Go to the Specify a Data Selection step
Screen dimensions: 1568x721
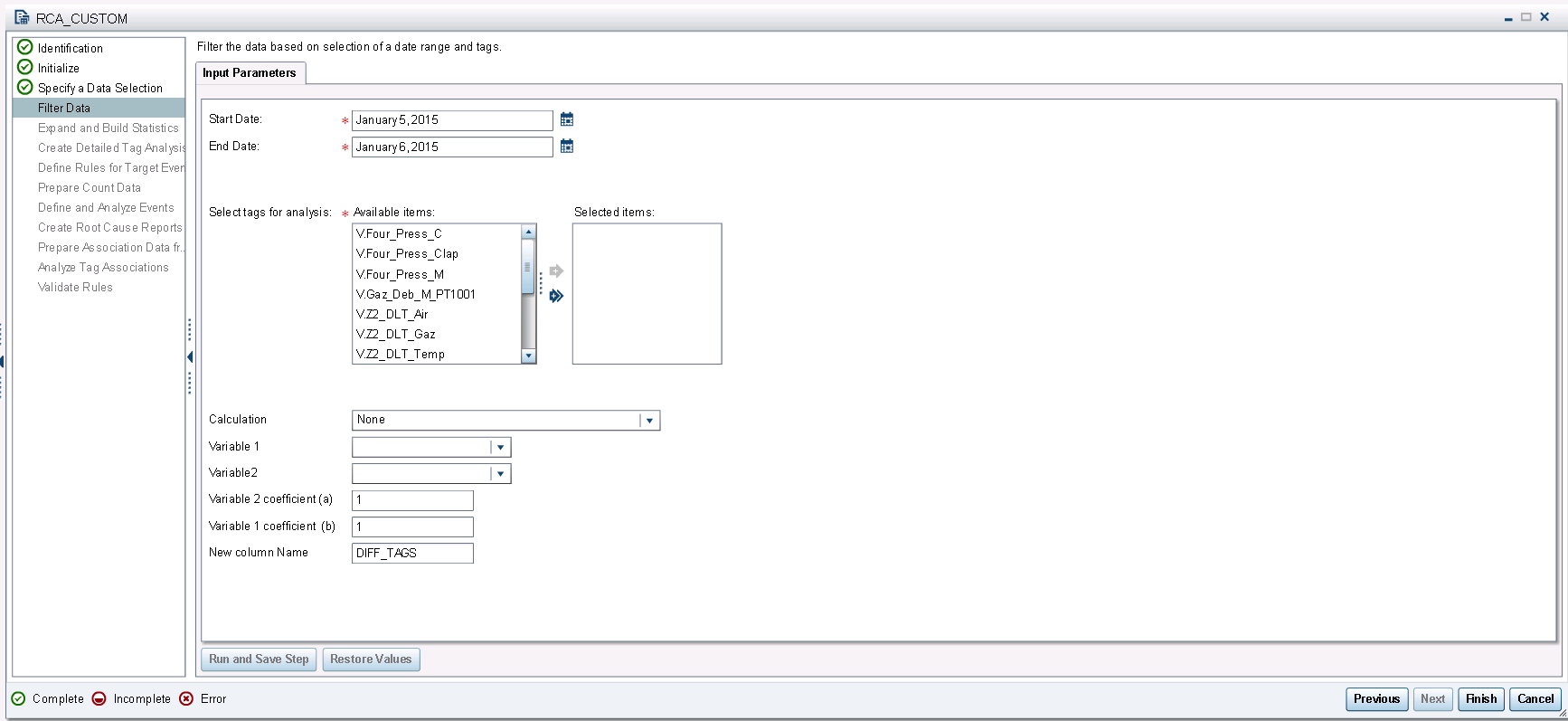(99, 88)
